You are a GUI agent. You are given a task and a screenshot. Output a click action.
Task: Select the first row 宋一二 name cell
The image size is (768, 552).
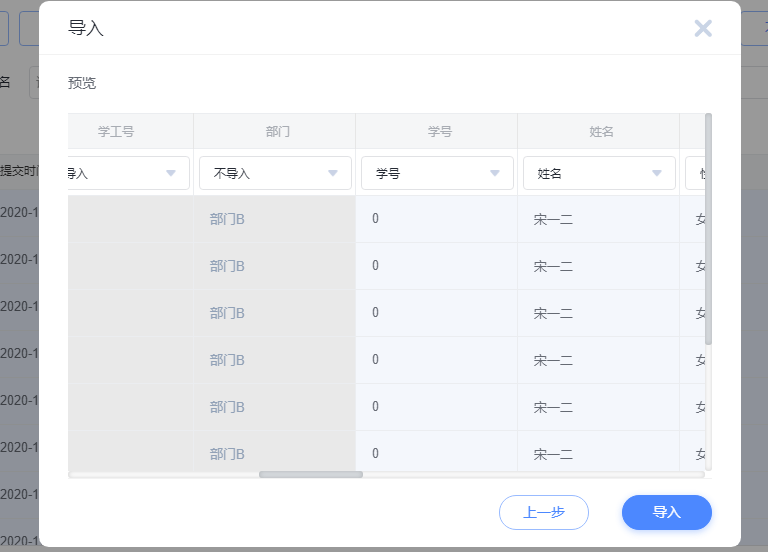point(553,219)
